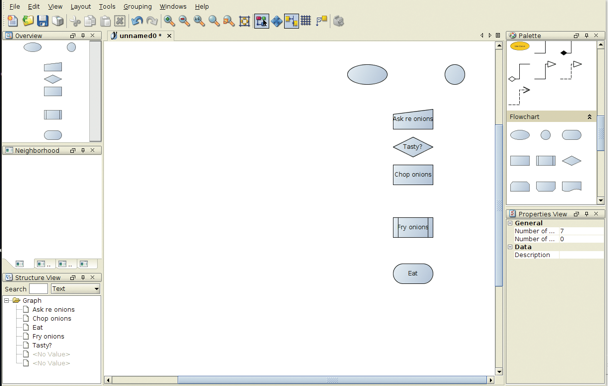Open the Windows menu
The image size is (608, 386).
point(173,7)
